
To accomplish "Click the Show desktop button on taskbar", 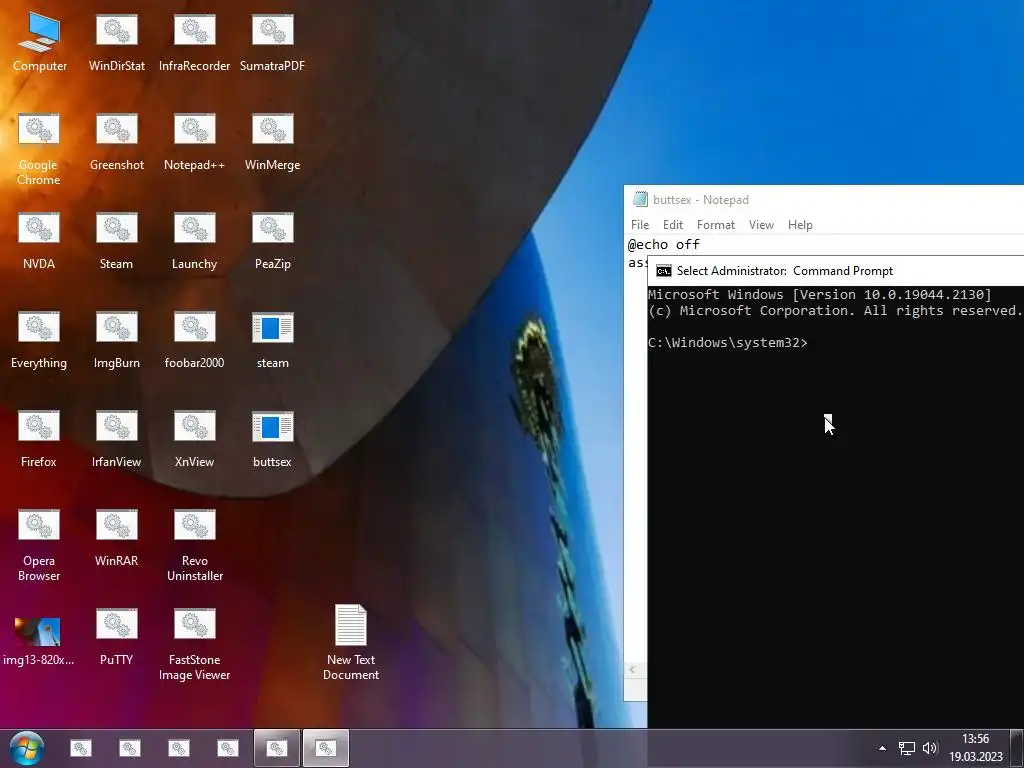I will pyautogui.click(x=1019, y=748).
